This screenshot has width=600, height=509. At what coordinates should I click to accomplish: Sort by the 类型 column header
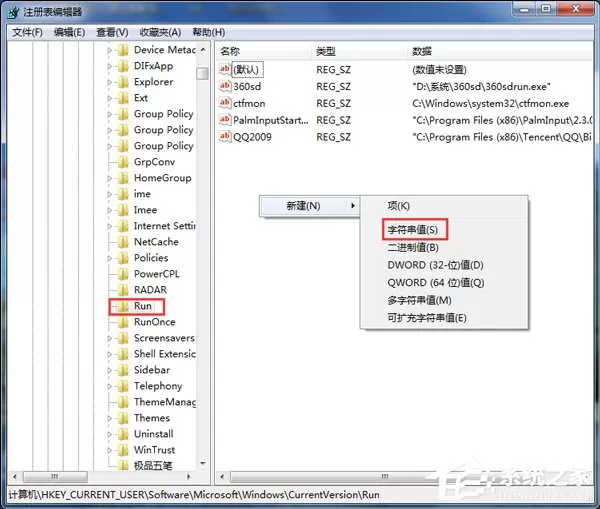(359, 51)
